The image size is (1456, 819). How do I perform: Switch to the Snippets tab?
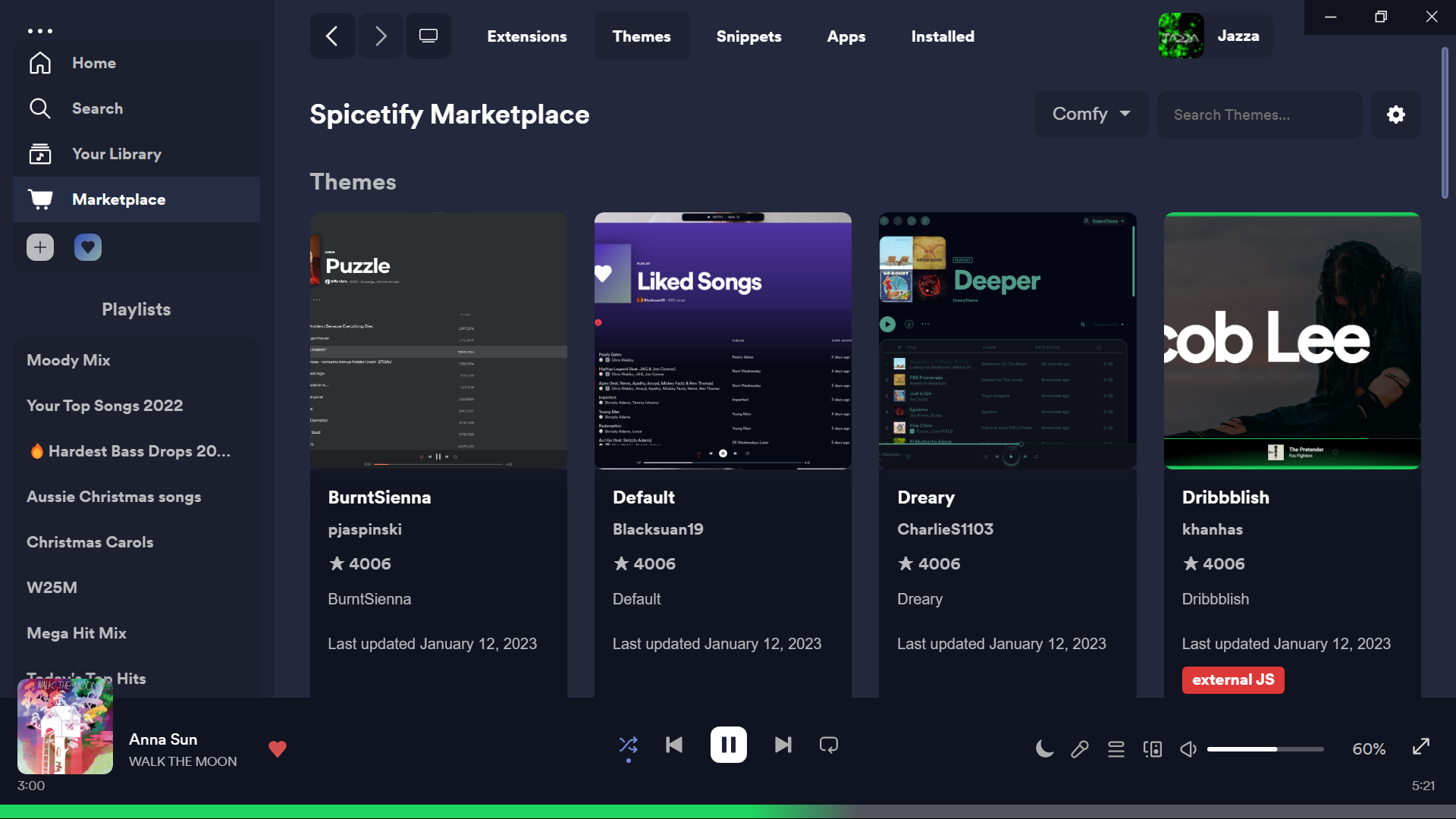pyautogui.click(x=748, y=36)
